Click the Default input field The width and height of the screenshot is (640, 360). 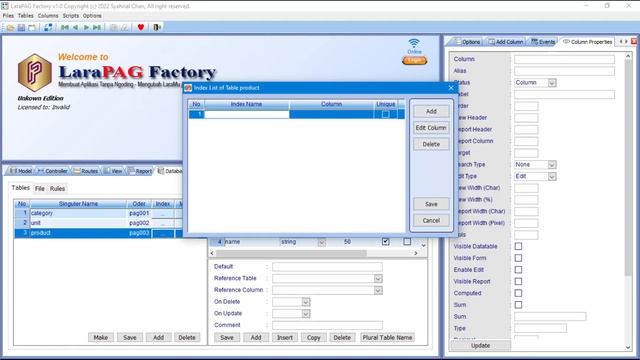327,267
